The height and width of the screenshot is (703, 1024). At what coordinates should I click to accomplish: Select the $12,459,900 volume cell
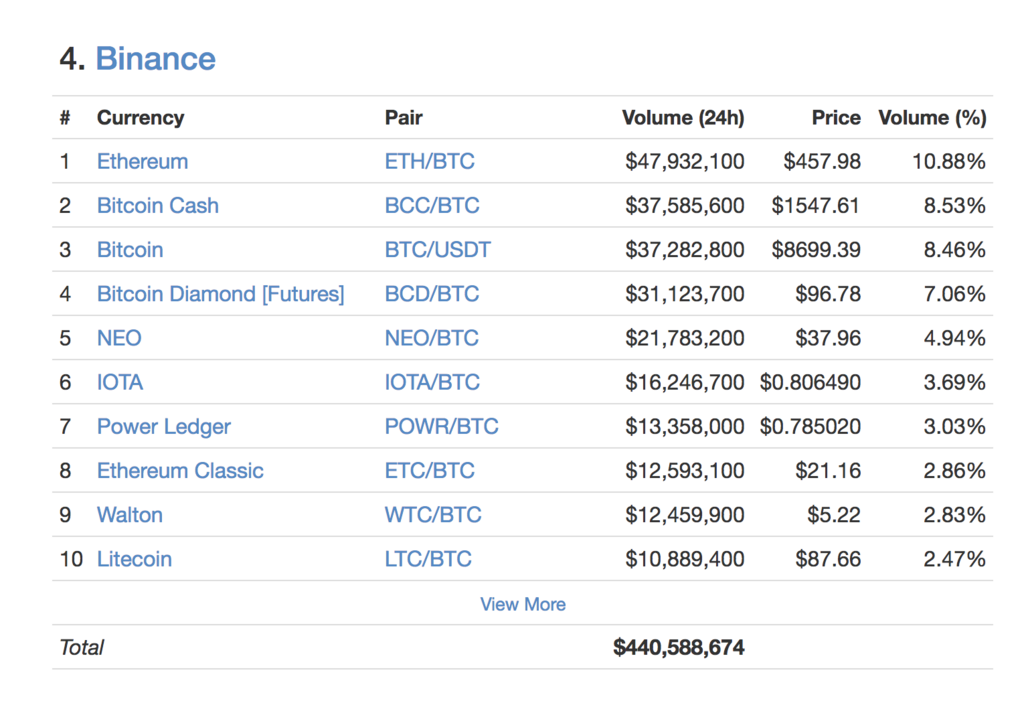point(684,515)
